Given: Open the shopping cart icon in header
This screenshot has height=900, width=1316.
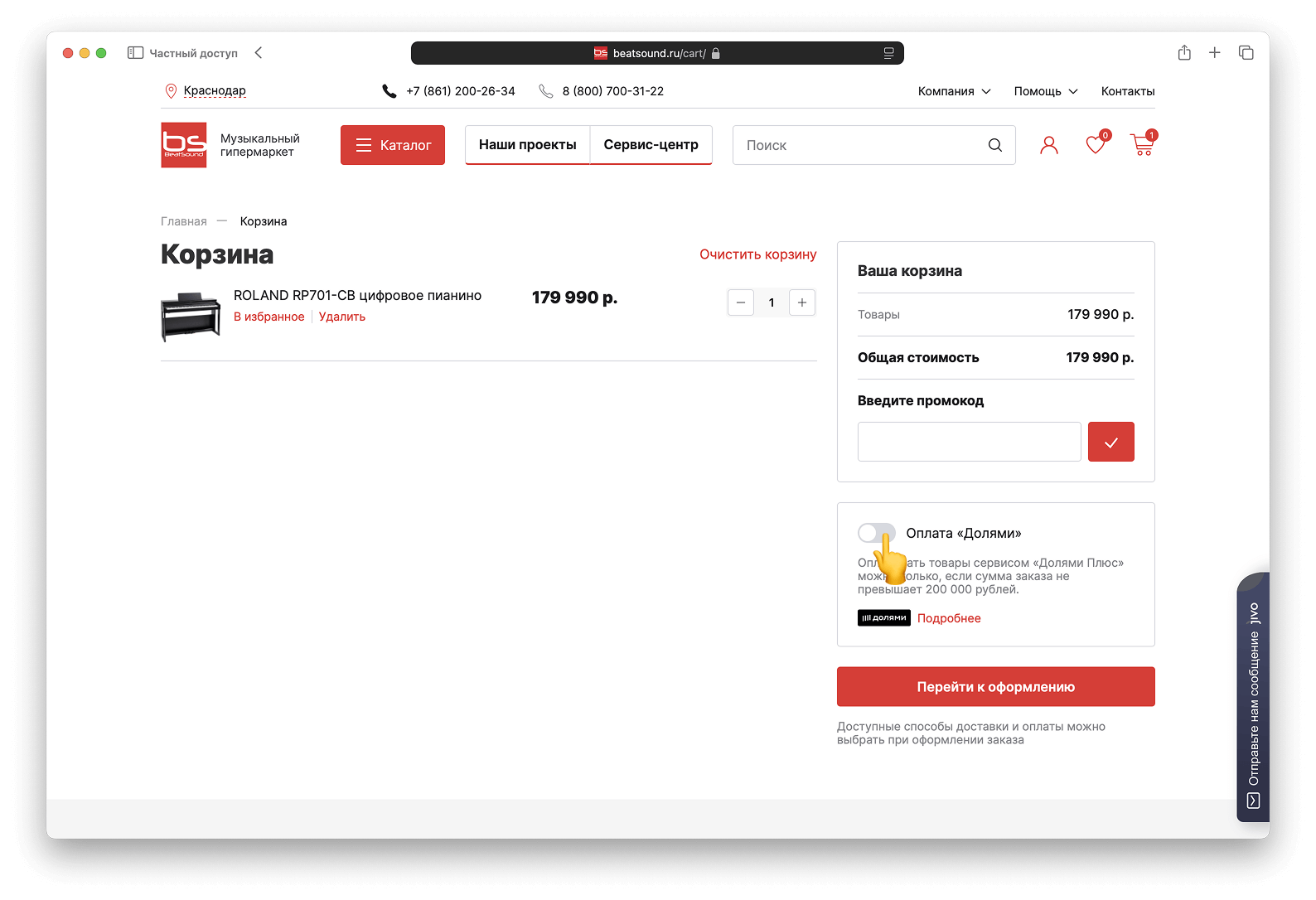Looking at the screenshot, I should coord(1142,145).
